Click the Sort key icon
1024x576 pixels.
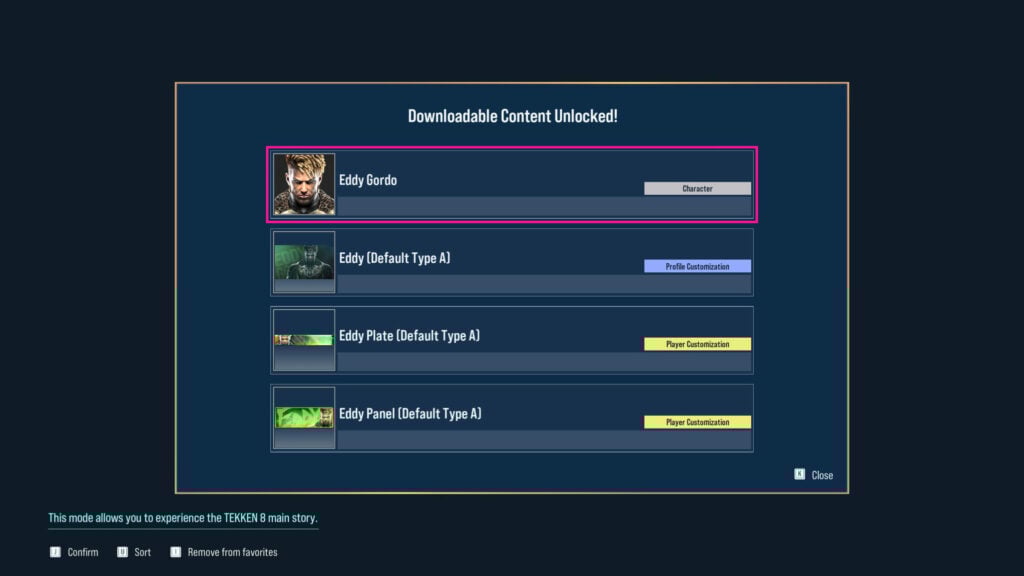(122, 552)
